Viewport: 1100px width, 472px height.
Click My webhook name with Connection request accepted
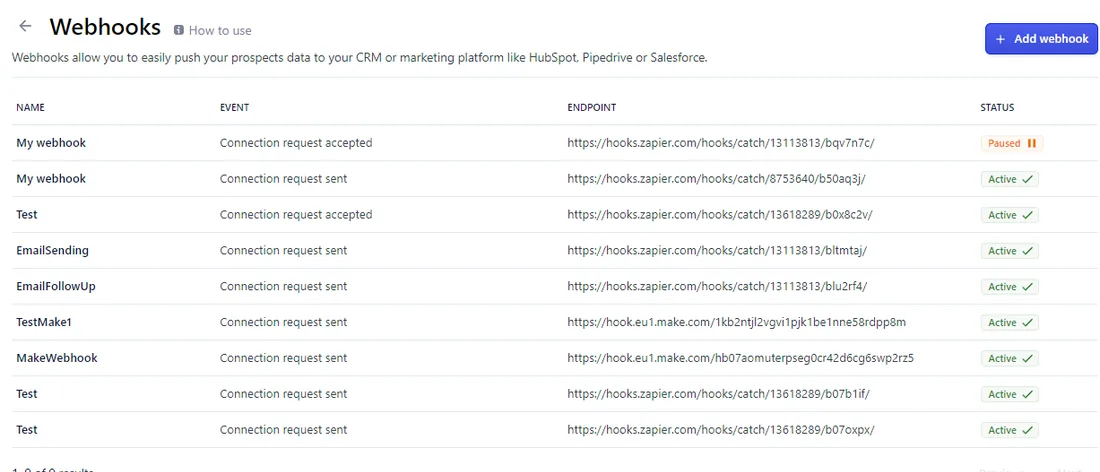coord(51,142)
